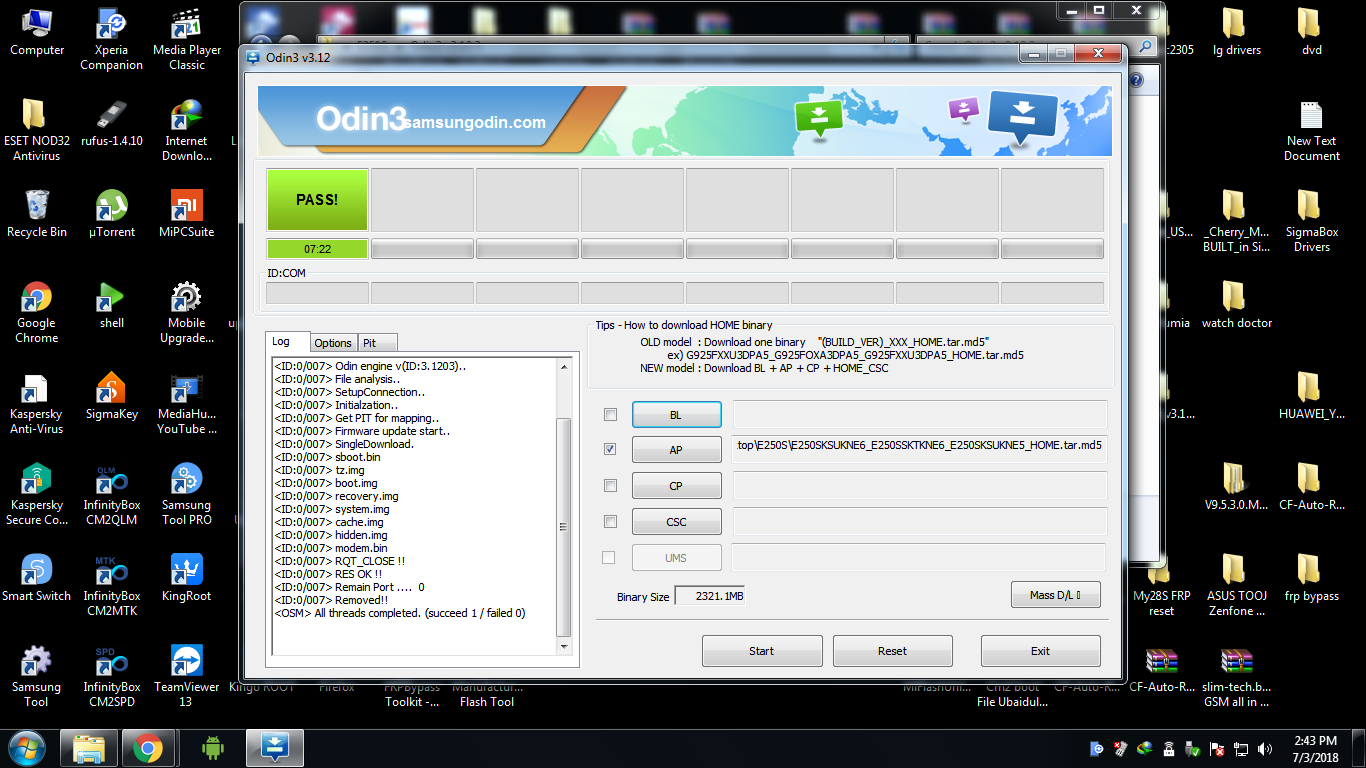The image size is (1366, 768).
Task: Select the Samsung Tool PRO shortcut
Action: tap(187, 495)
